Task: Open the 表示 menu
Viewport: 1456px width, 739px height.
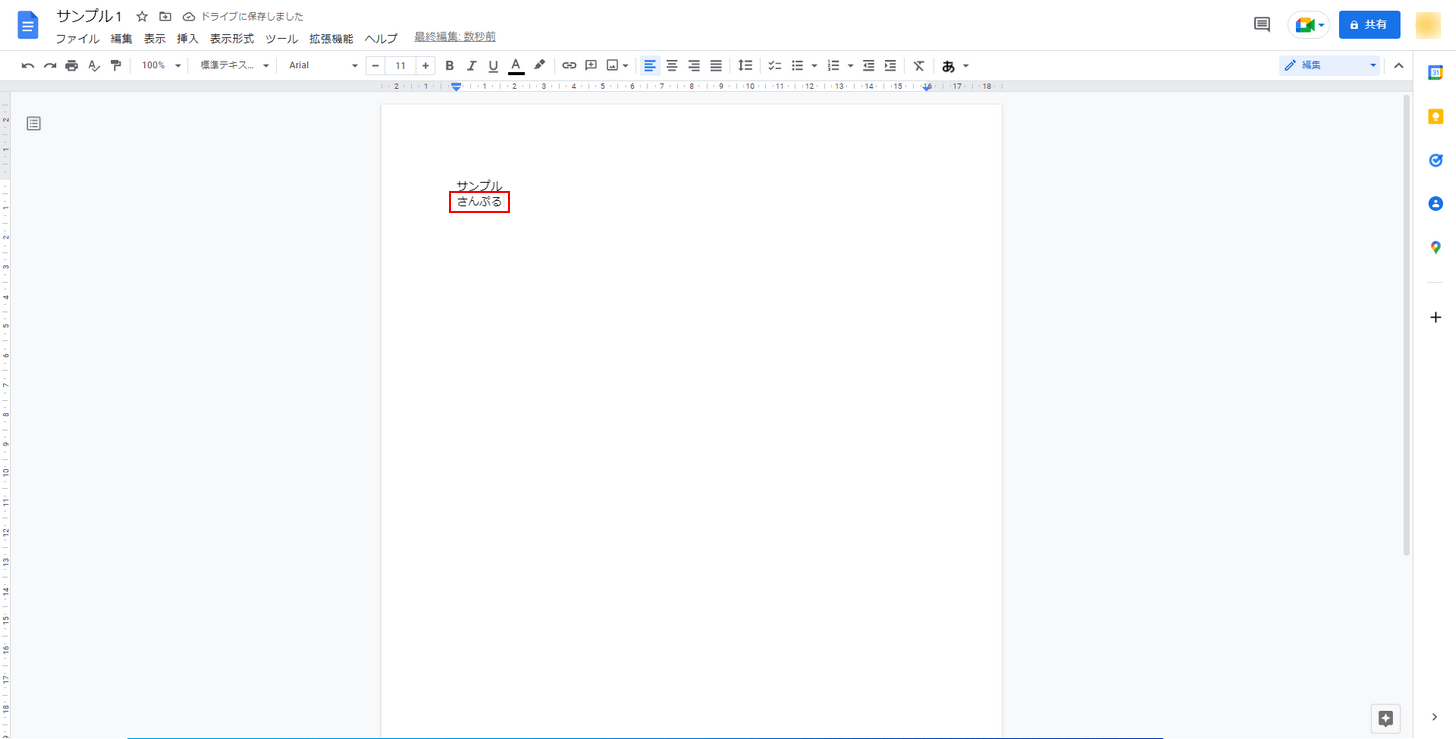Action: [154, 39]
